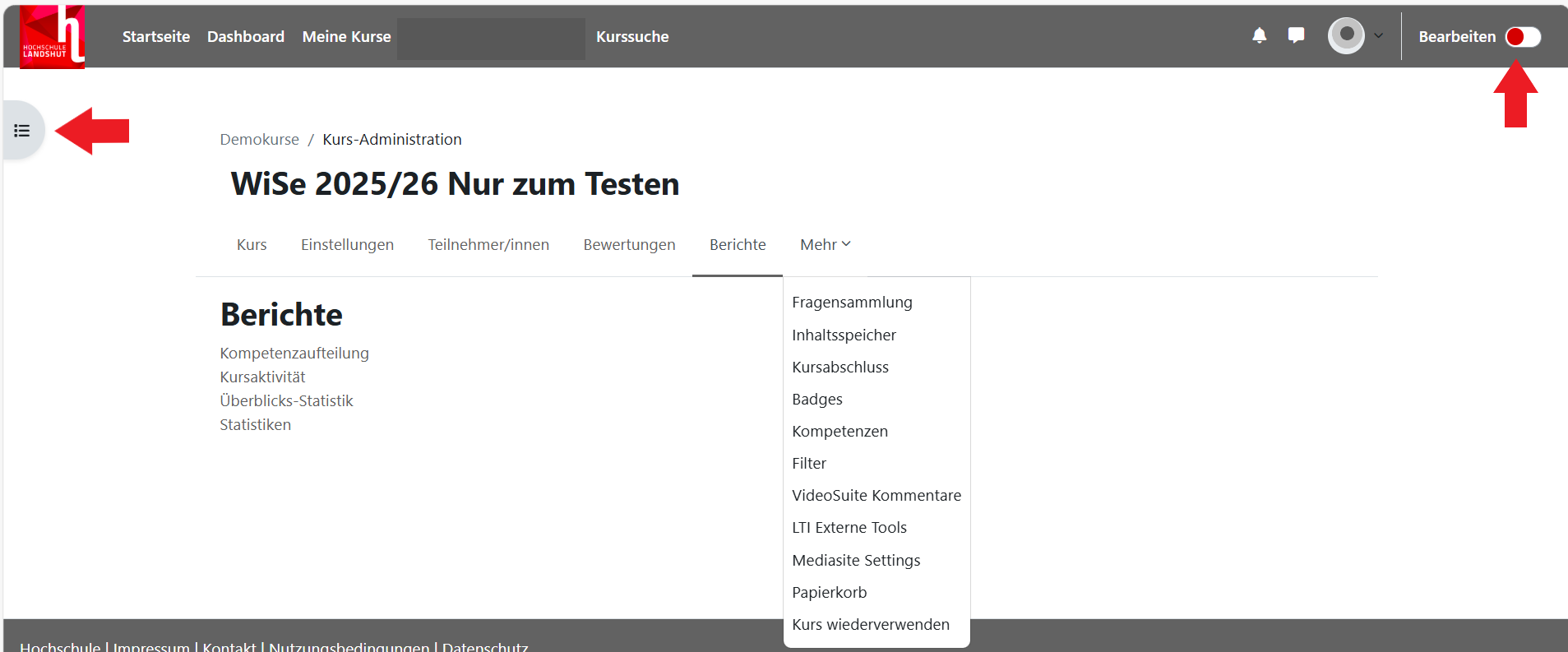Screen dimensions: 1568x652
Task: Click the Berichte page heading
Action: [281, 314]
